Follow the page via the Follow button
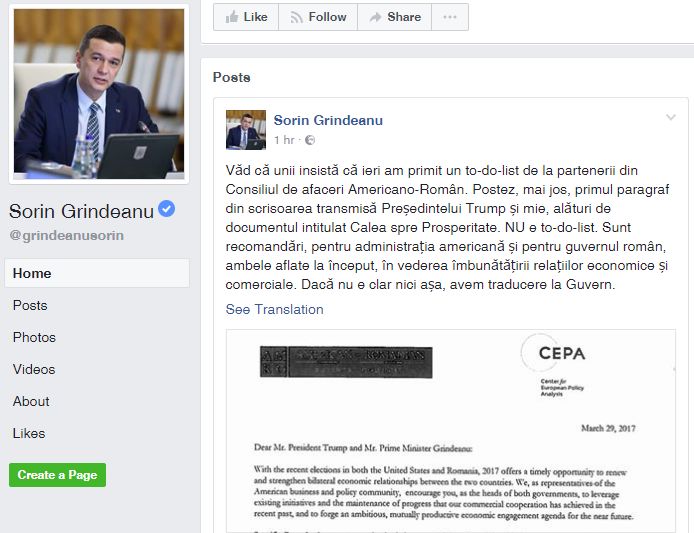 318,17
